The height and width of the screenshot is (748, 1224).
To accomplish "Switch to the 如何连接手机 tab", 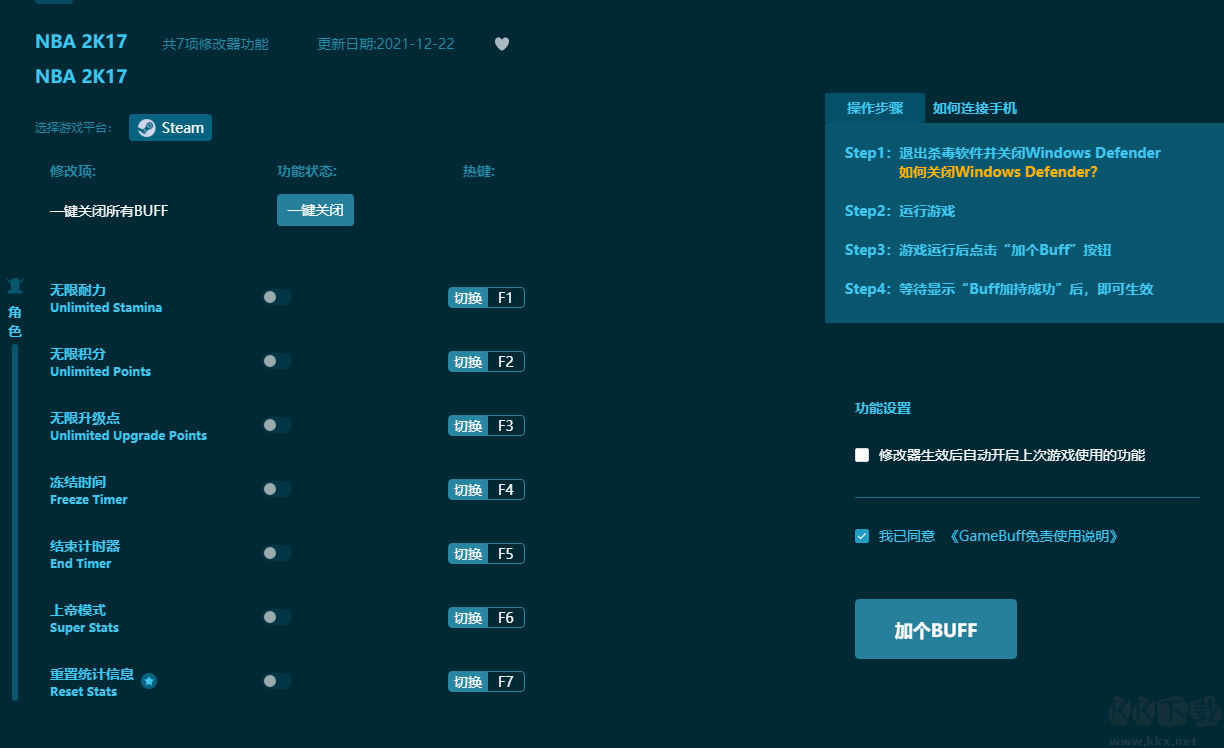I will (975, 108).
